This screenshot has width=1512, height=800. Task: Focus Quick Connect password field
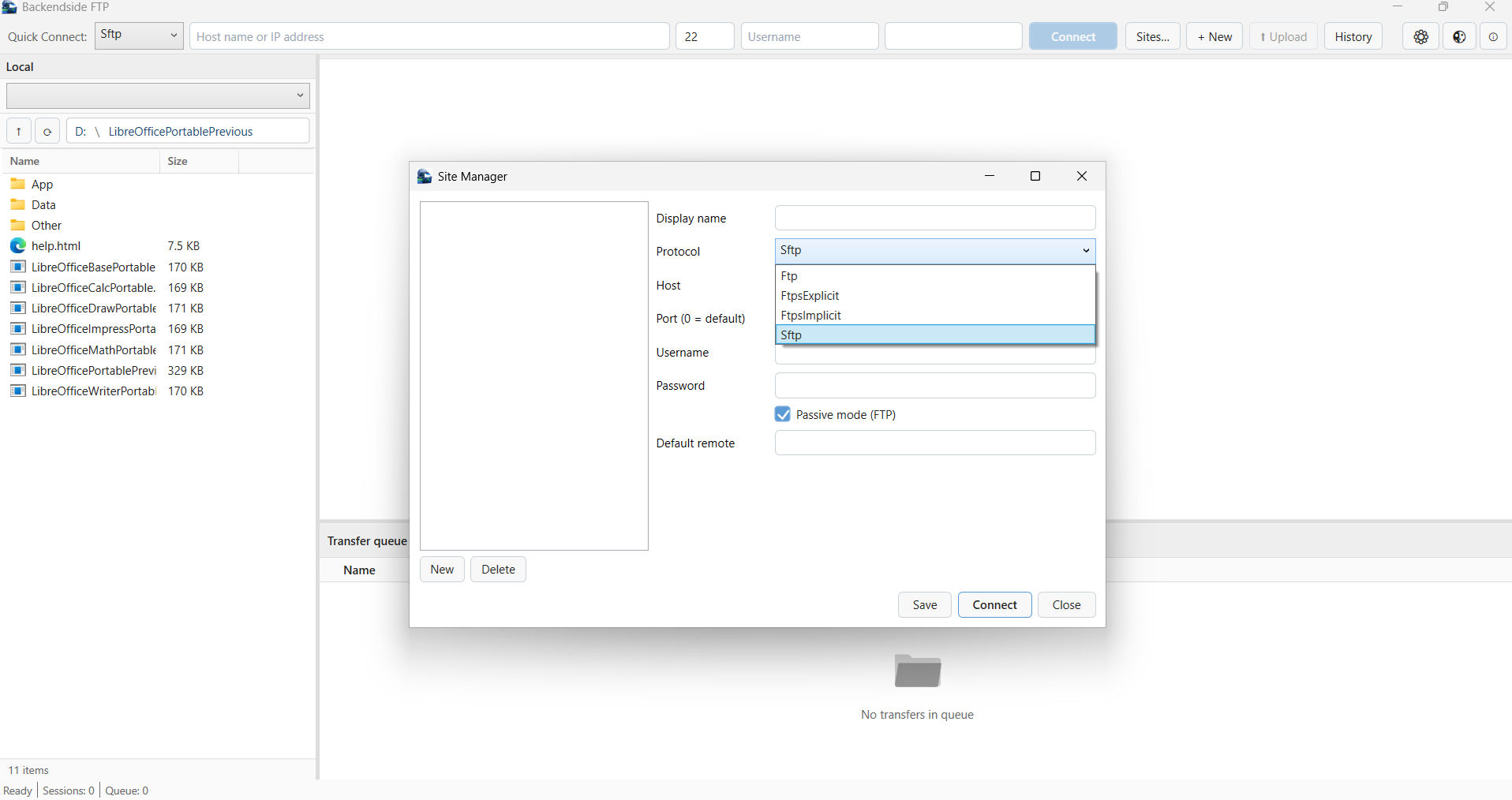(x=953, y=36)
